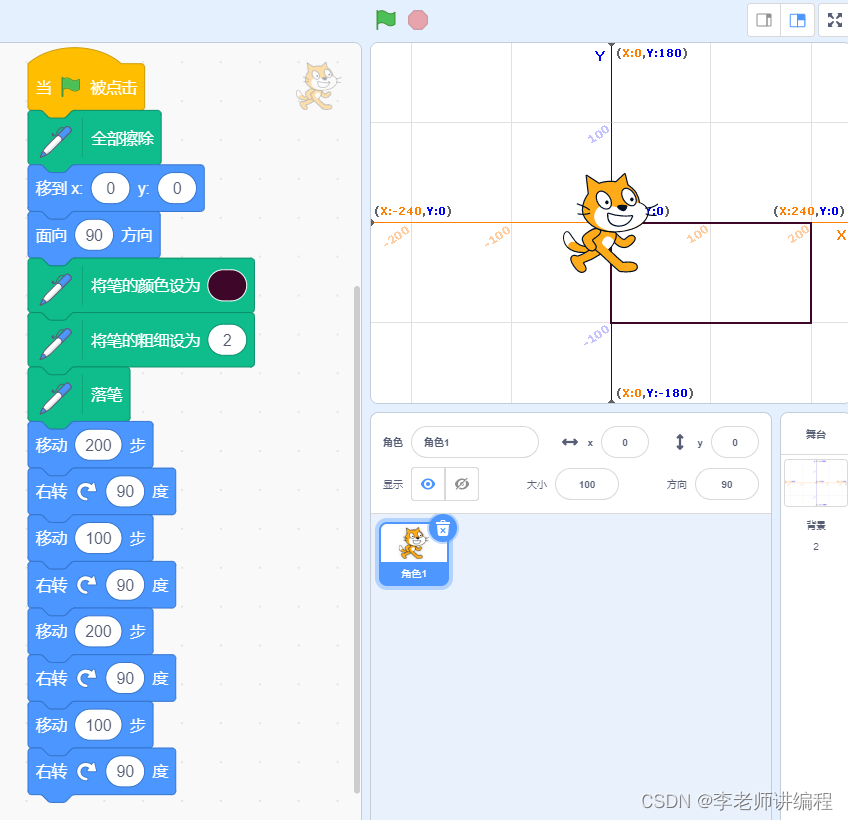Click the flag icon inside hat block
Viewport: 848px width, 820px height.
(x=70, y=87)
